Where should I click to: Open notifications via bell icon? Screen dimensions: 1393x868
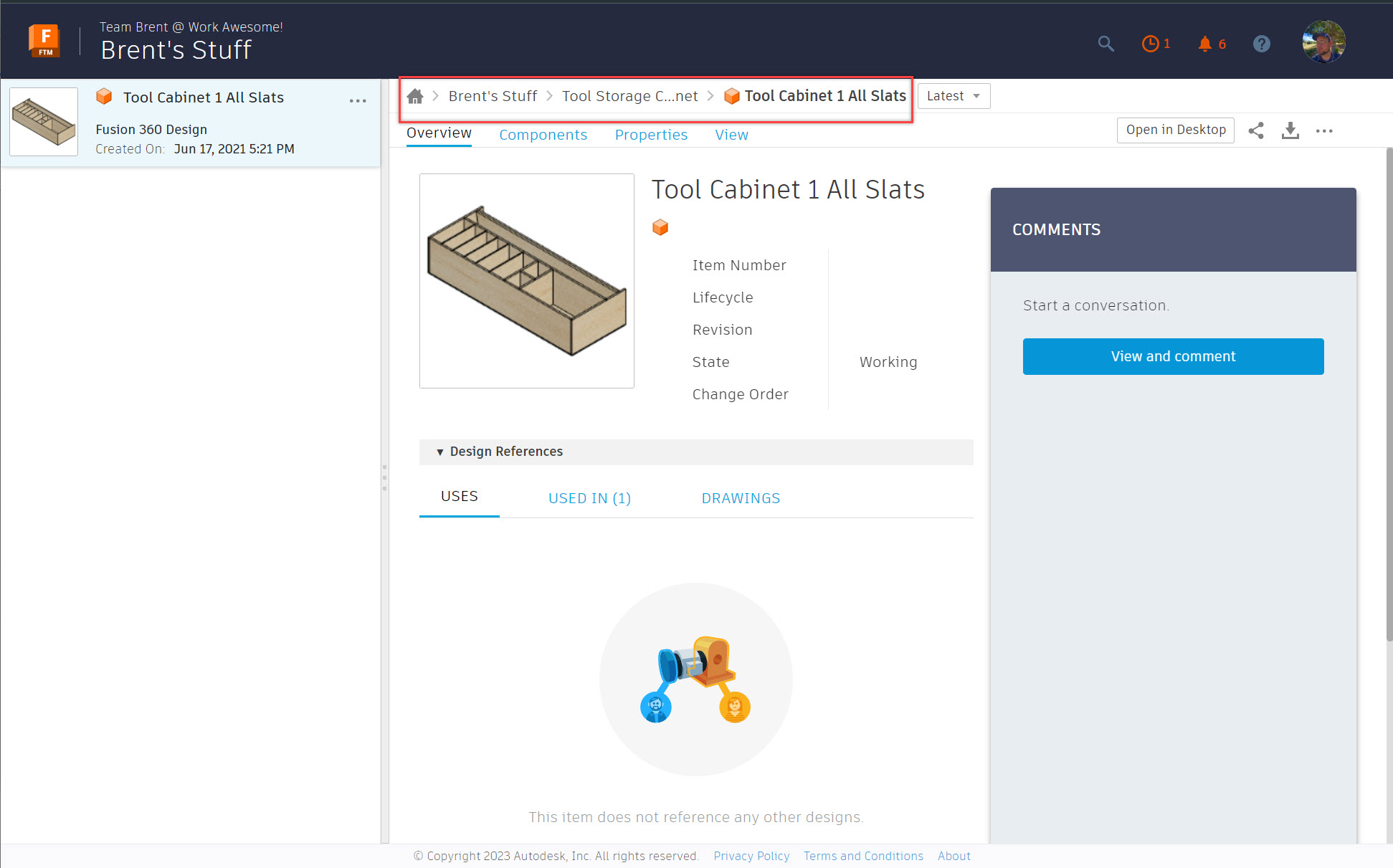(1204, 44)
